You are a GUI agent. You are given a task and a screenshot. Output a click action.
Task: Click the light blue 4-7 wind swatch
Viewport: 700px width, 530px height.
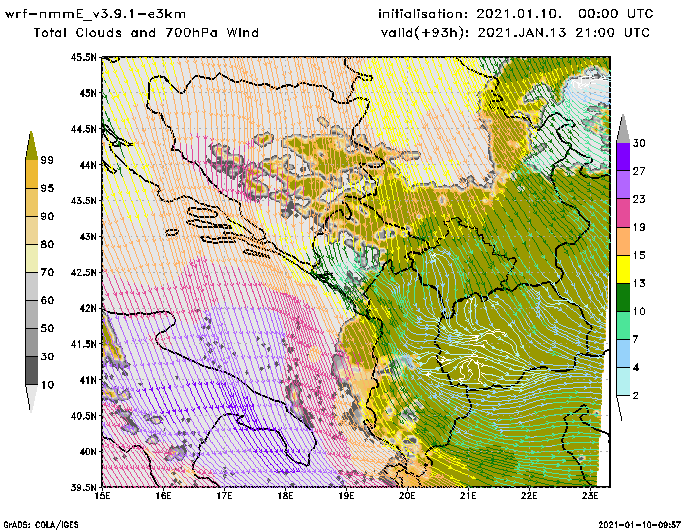pyautogui.click(x=623, y=354)
